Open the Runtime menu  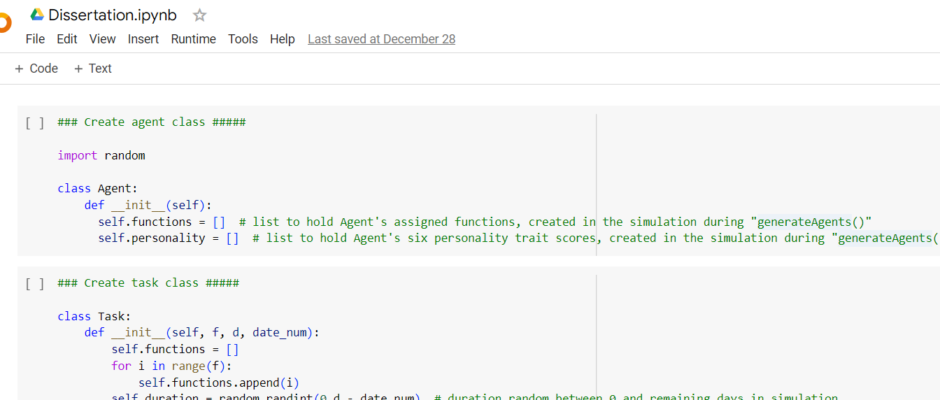point(193,39)
